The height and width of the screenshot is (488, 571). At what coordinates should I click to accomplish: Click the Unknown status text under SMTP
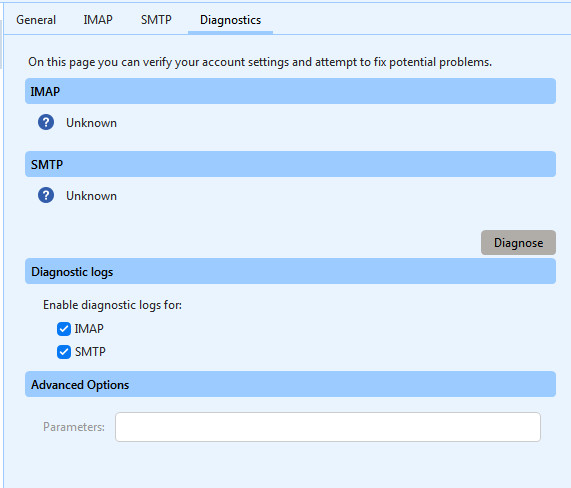[91, 196]
